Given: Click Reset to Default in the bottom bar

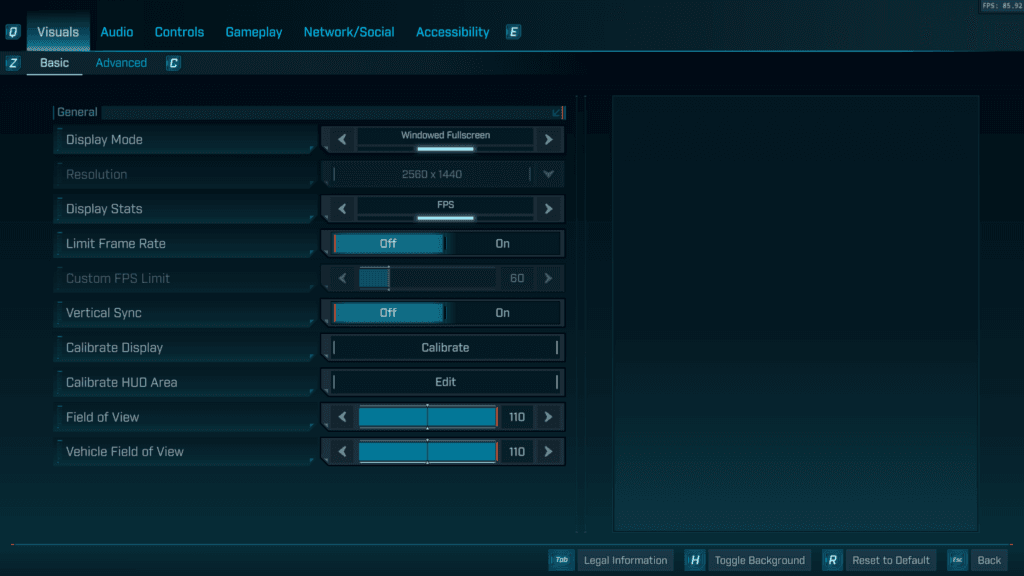Looking at the screenshot, I should (x=890, y=560).
